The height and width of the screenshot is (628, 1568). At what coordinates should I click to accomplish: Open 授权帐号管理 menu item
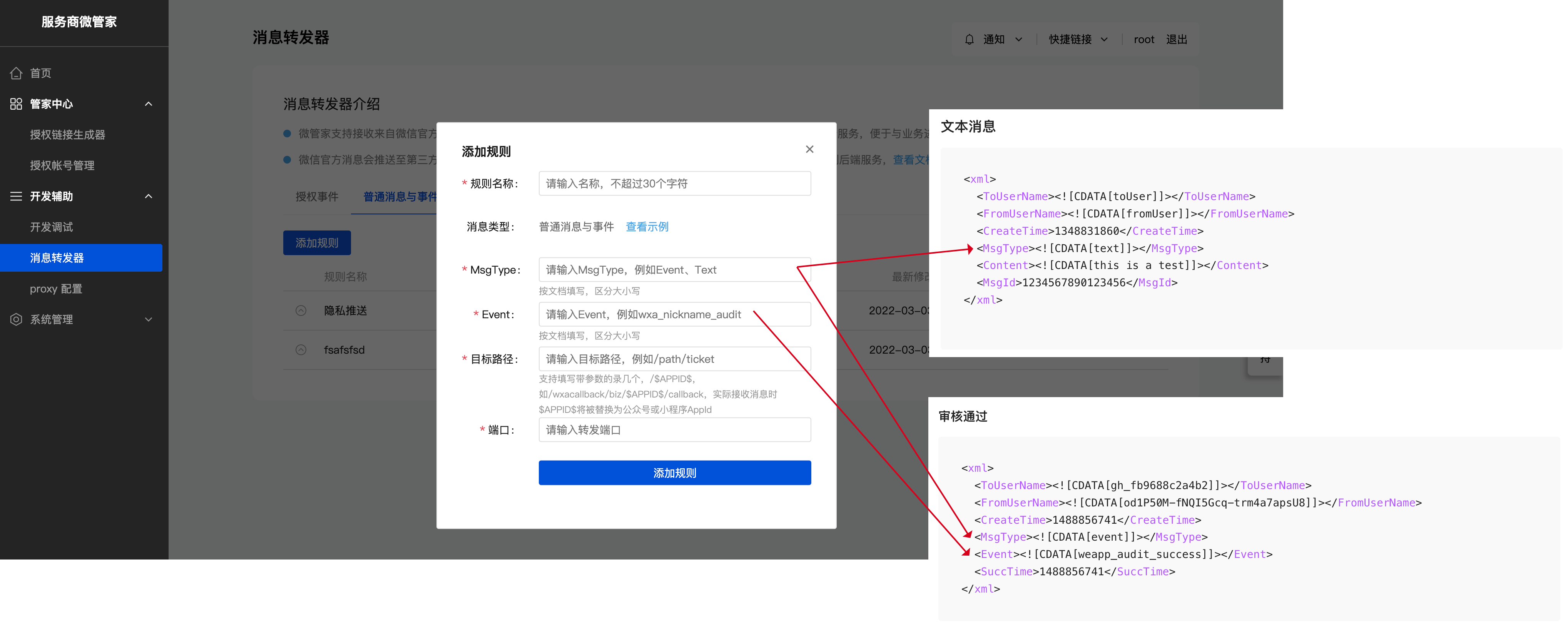pos(62,165)
